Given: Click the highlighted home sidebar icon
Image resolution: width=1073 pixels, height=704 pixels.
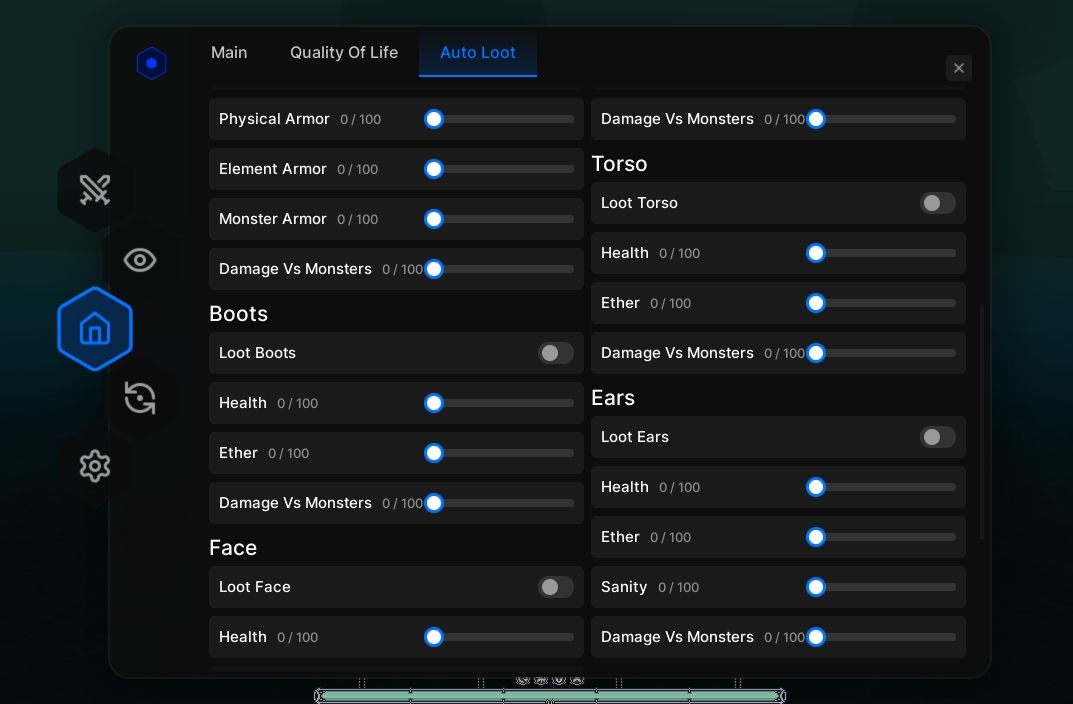Looking at the screenshot, I should click(x=95, y=328).
